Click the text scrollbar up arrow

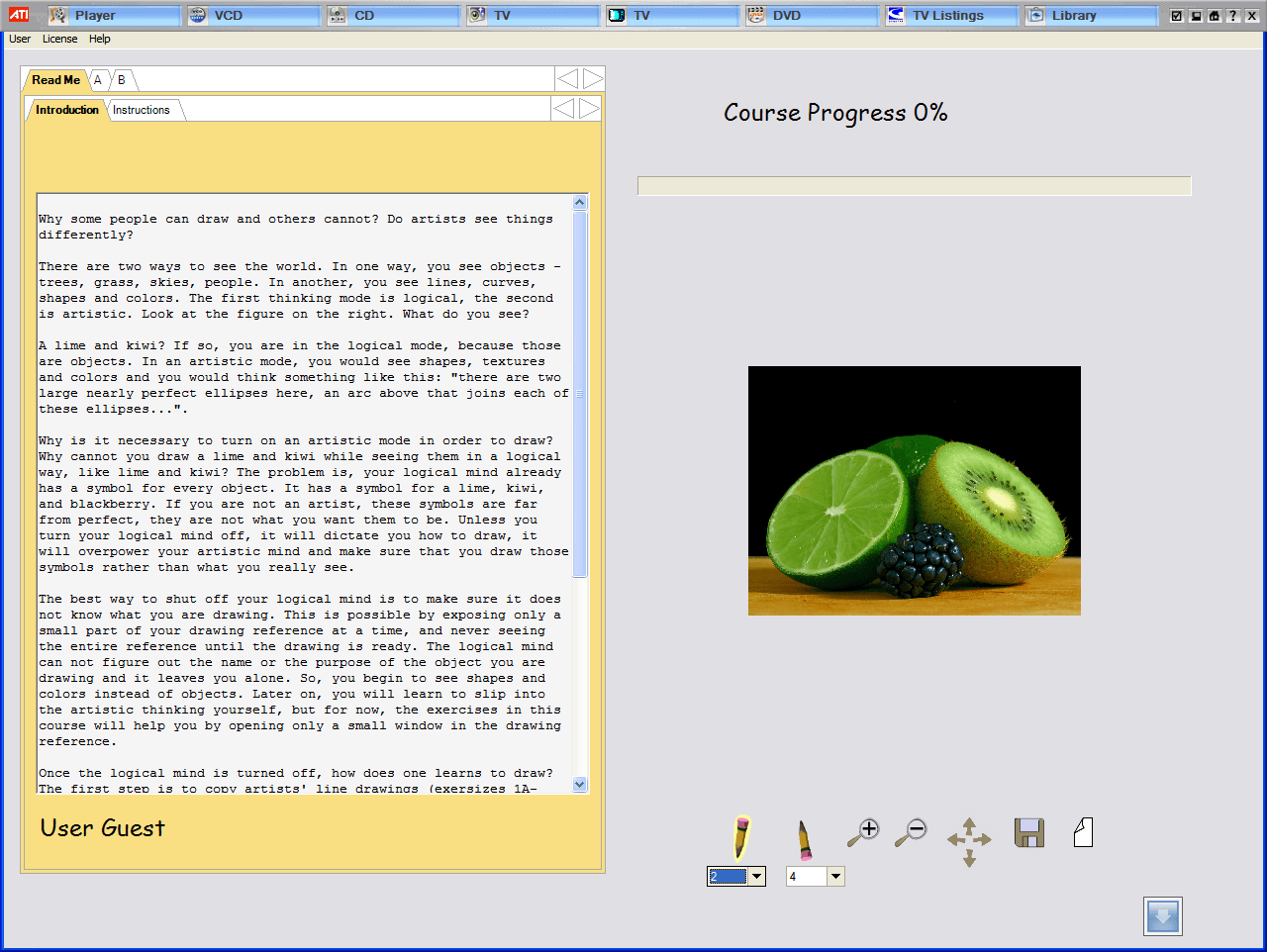coord(580,202)
